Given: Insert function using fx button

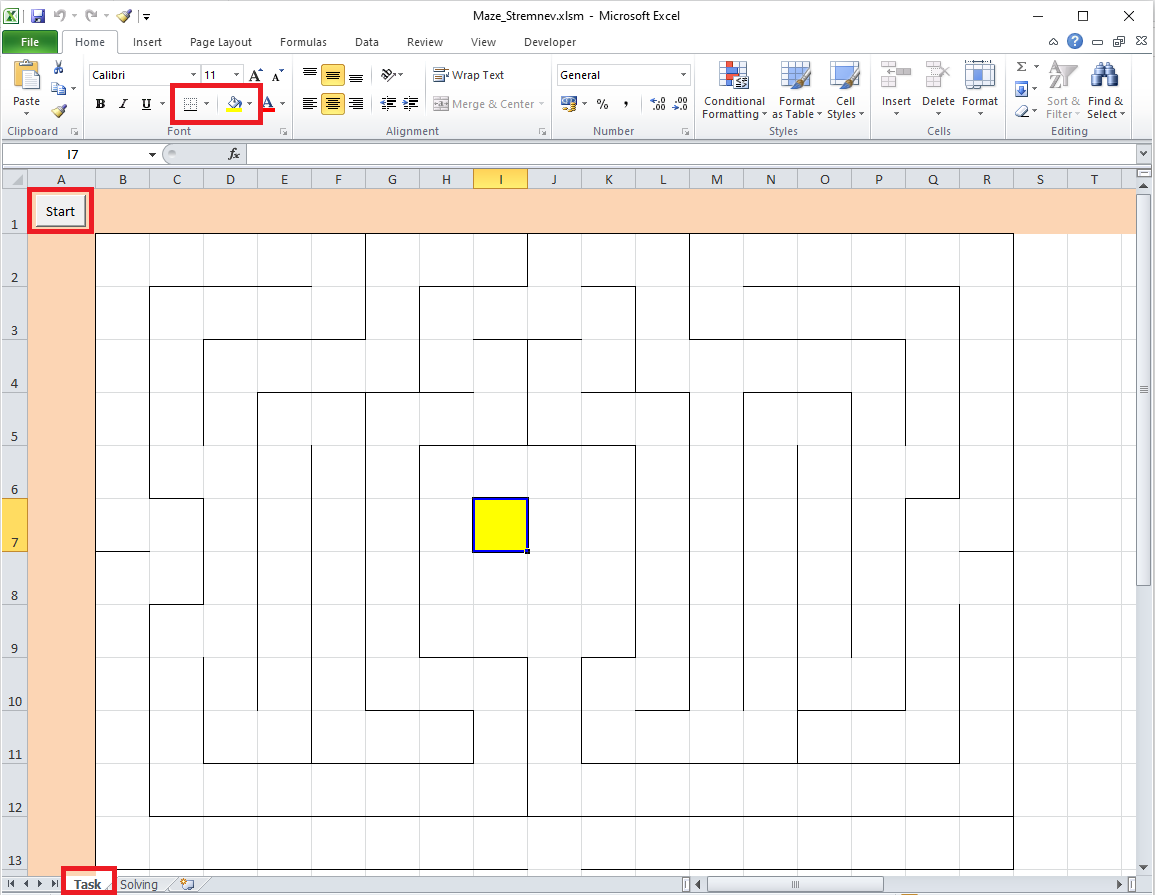Looking at the screenshot, I should pos(234,154).
